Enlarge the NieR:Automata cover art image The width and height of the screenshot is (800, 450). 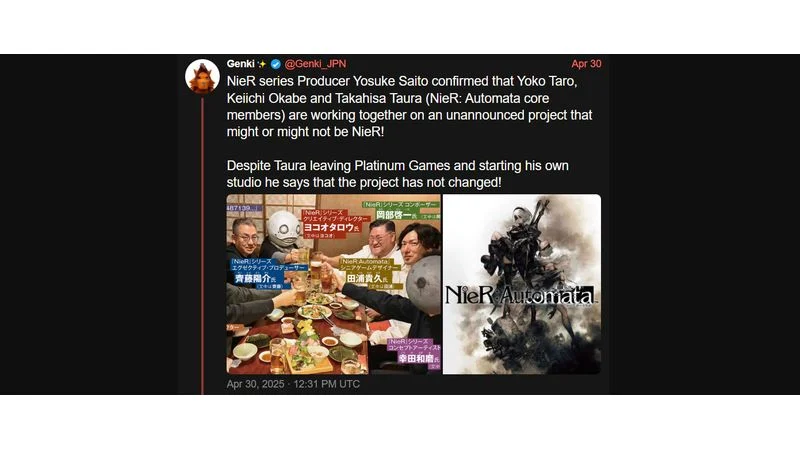point(521,284)
